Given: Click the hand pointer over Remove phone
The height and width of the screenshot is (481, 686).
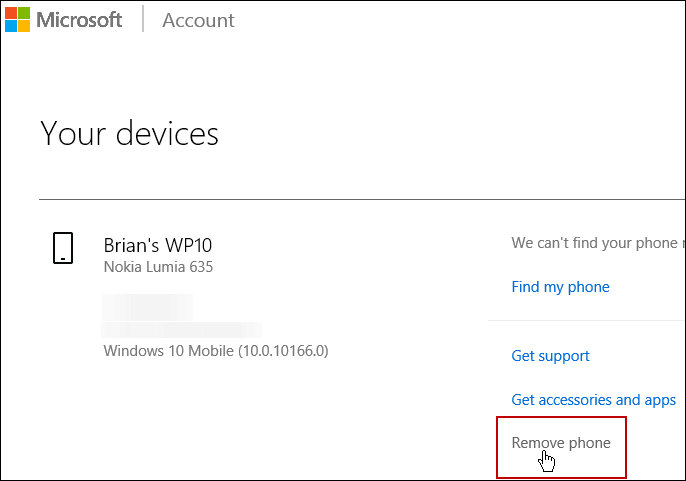Looking at the screenshot, I should coord(546,462).
